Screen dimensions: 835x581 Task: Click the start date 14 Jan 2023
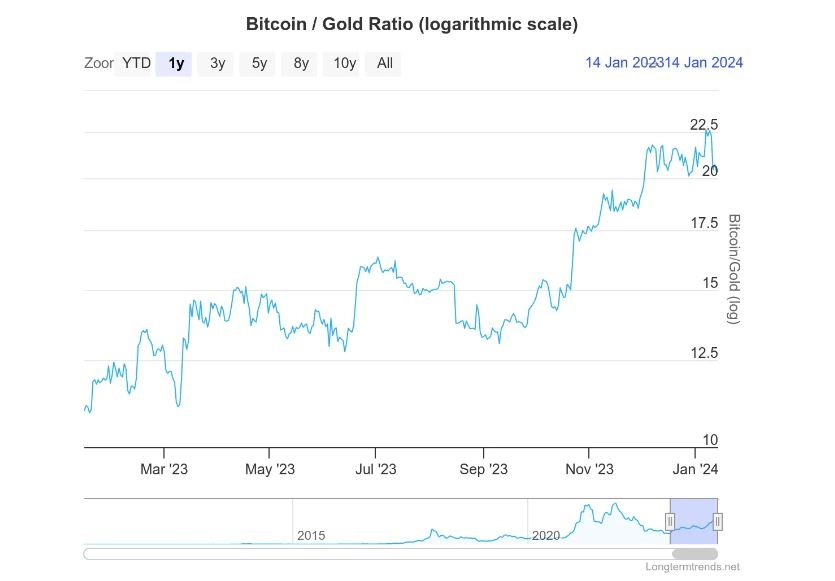[622, 63]
